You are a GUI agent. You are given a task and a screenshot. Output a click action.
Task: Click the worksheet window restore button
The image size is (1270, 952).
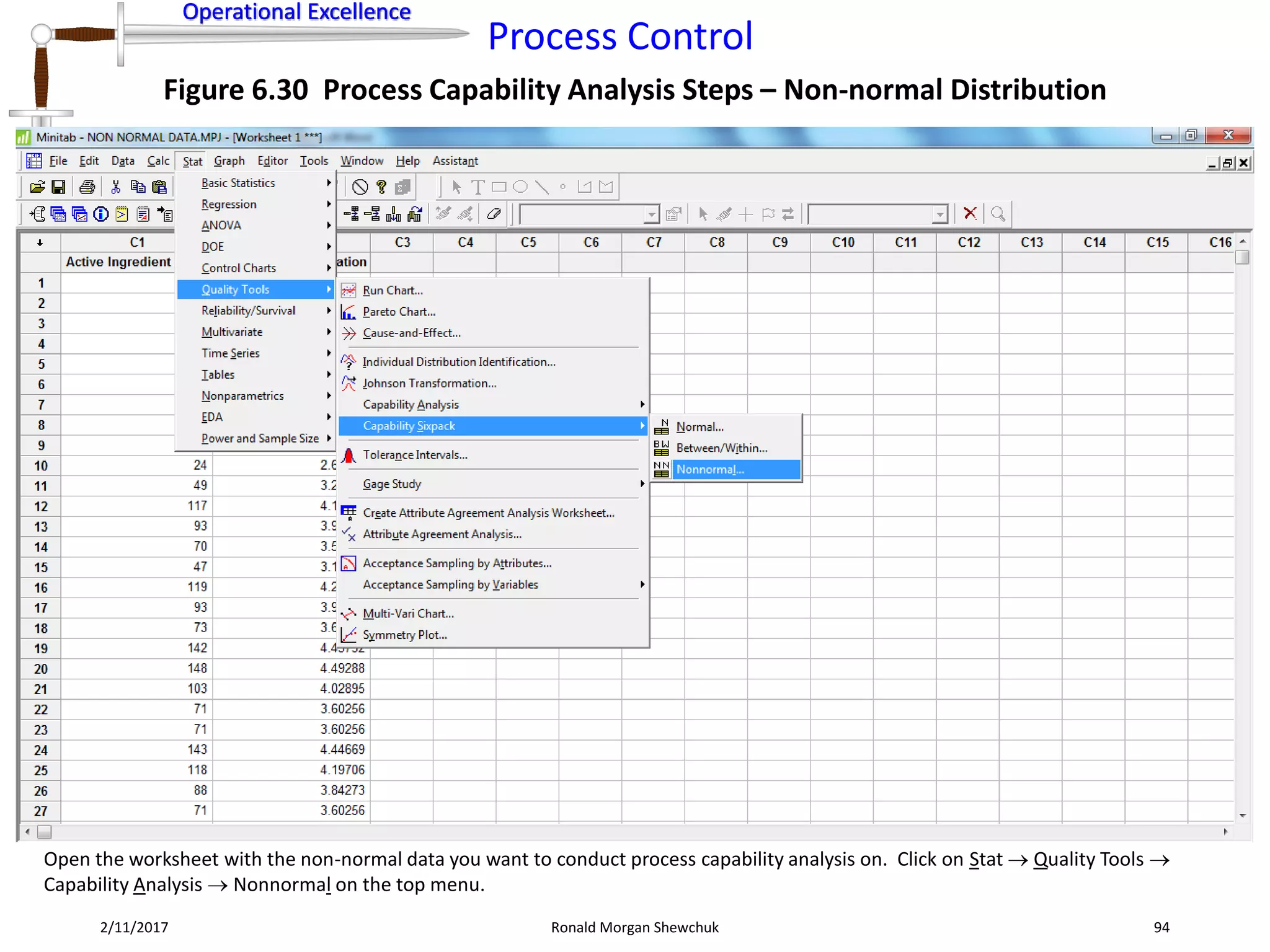[x=1228, y=163]
